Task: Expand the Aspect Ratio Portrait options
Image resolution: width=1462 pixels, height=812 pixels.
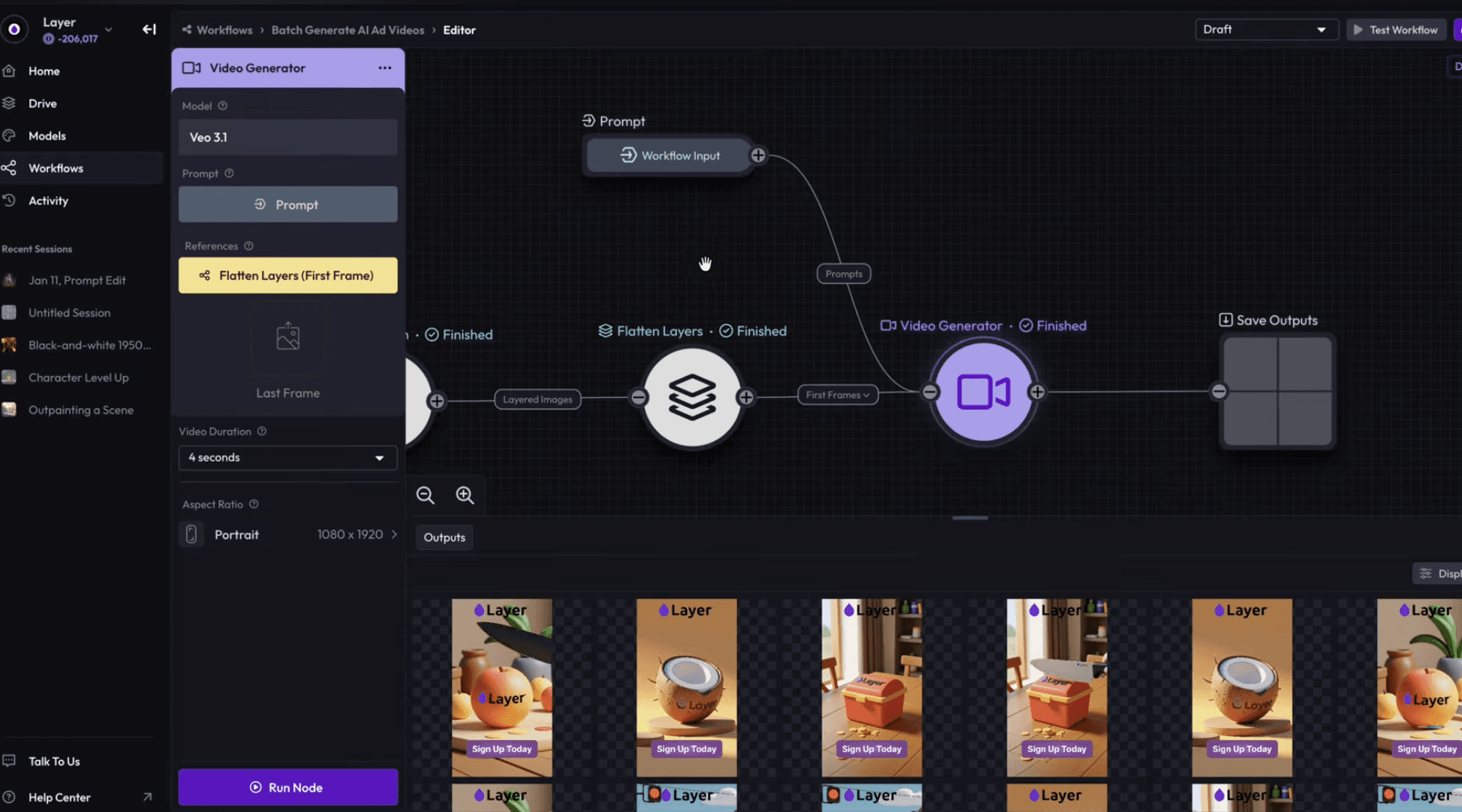Action: [393, 534]
